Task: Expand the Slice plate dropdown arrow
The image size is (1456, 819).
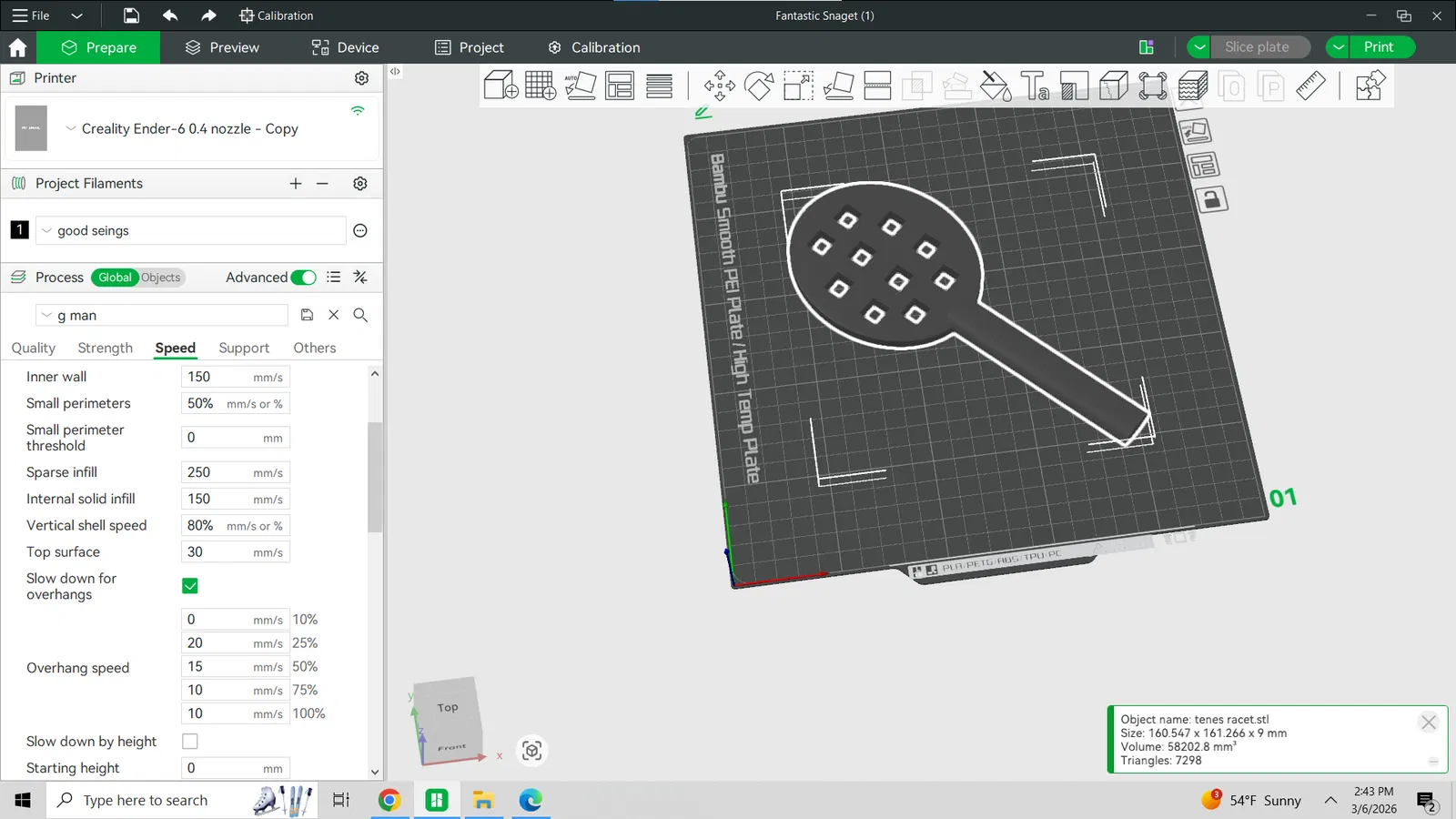Action: click(x=1199, y=47)
